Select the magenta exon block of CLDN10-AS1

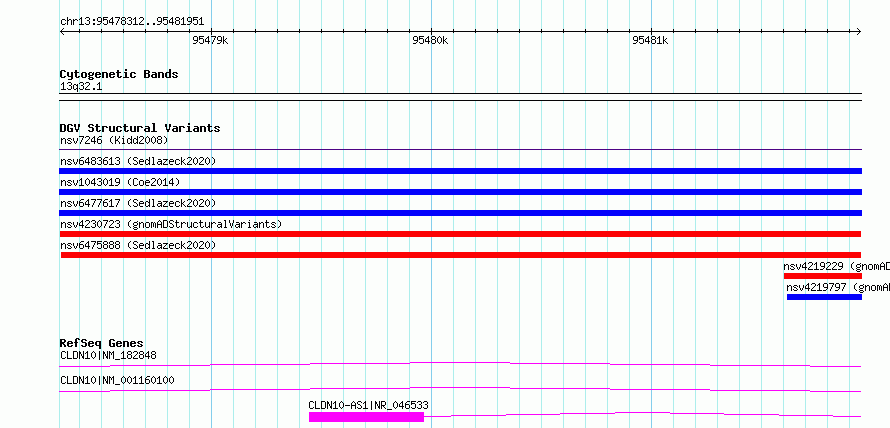[x=366, y=417]
